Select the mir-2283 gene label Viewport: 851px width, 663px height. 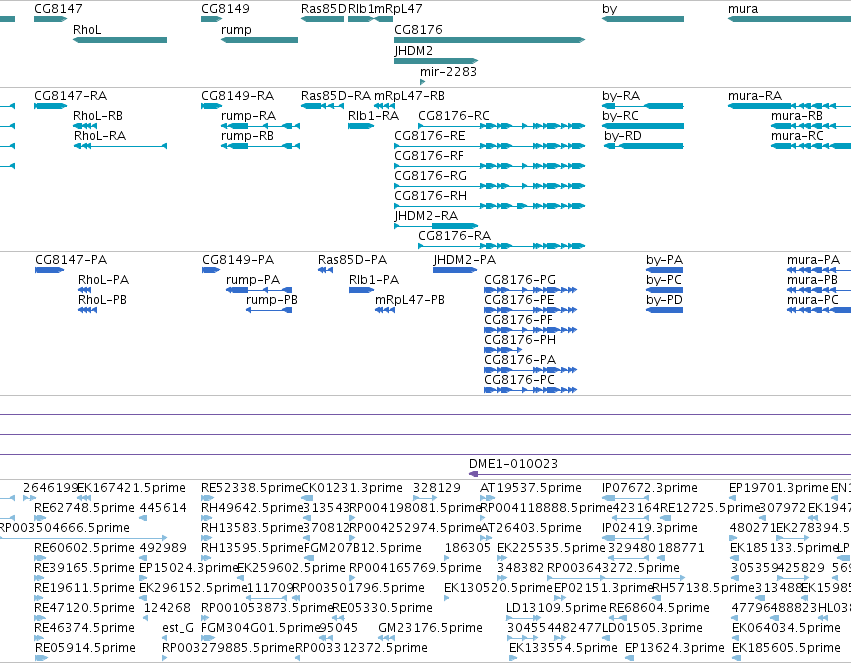(x=448, y=72)
